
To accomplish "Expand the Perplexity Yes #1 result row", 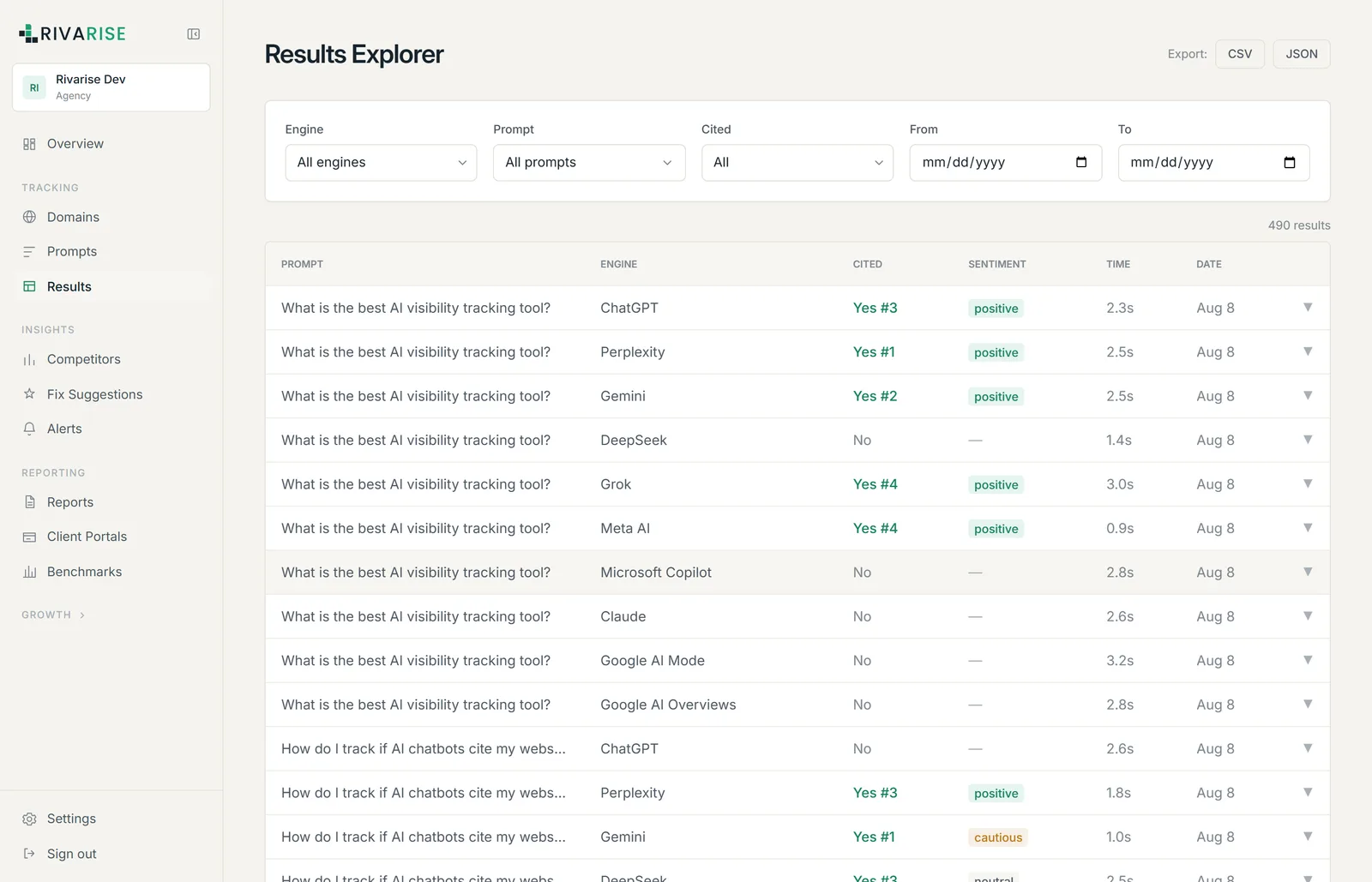I will [1308, 351].
